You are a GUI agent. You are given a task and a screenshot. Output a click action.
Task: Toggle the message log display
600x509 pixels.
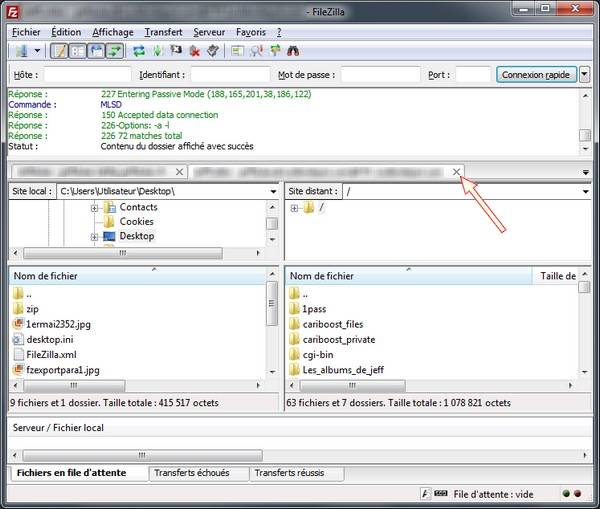tap(59, 51)
